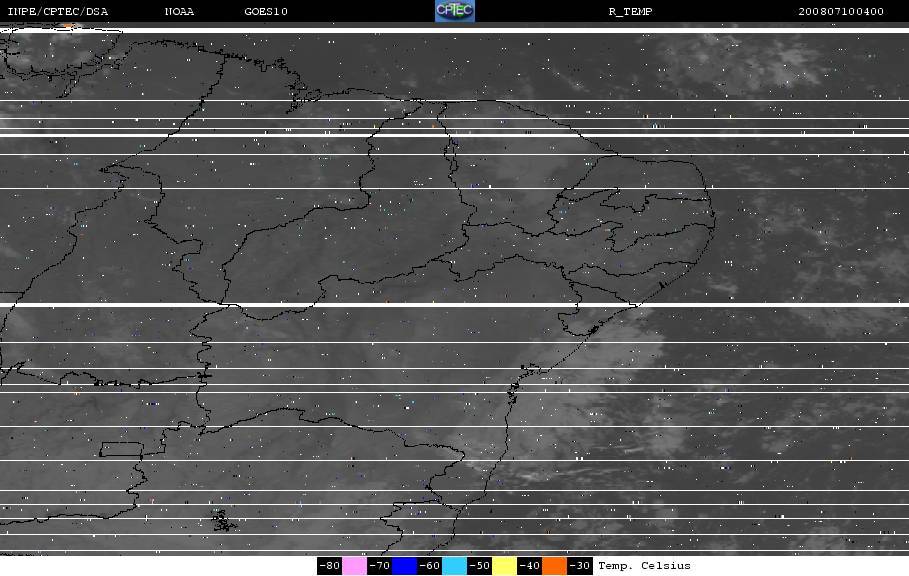Click the -40 legend value
The height and width of the screenshot is (576, 909).
click(x=529, y=566)
